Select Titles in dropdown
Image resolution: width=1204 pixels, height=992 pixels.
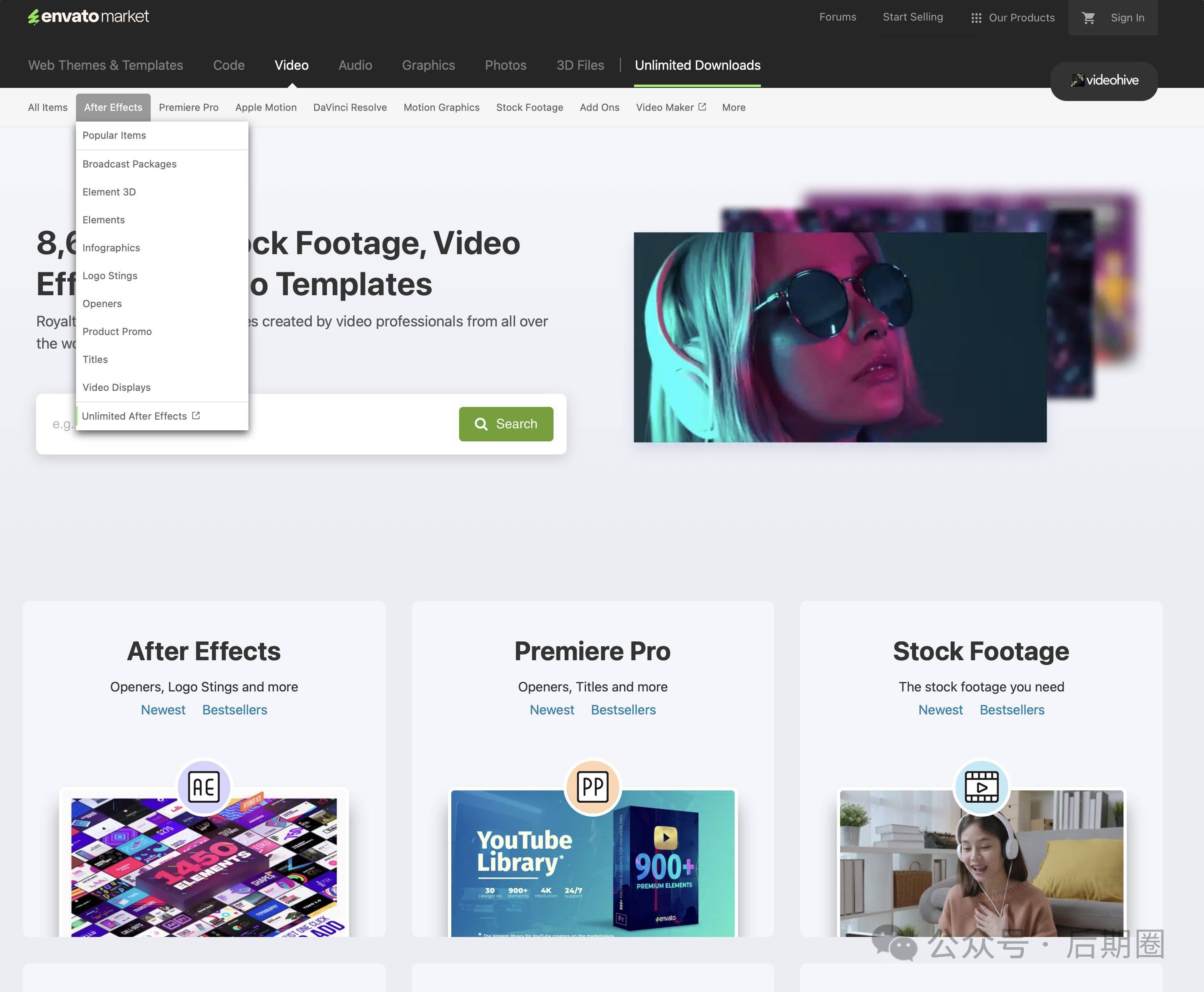162,359
